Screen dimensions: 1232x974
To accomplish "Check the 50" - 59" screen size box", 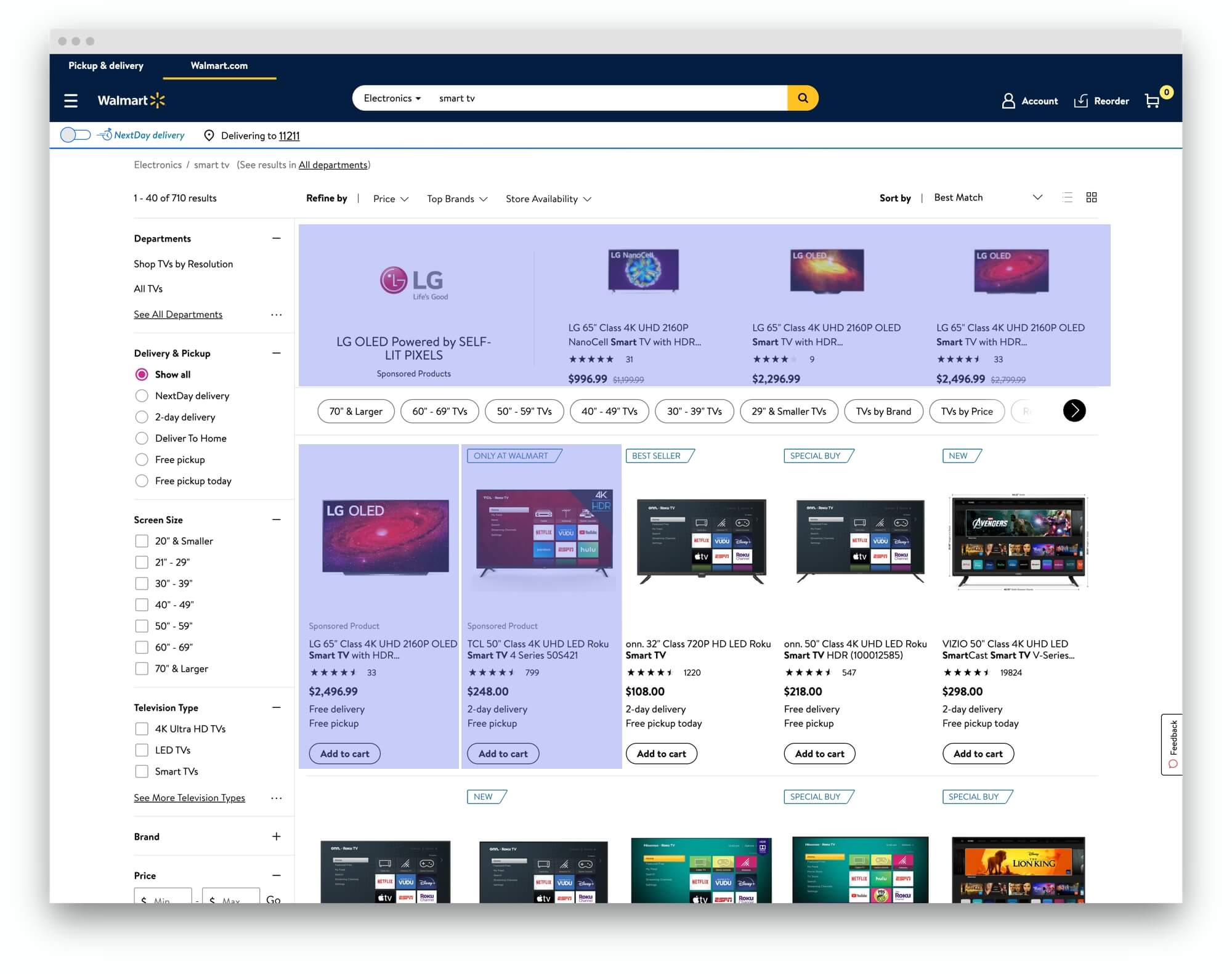I will click(x=142, y=626).
